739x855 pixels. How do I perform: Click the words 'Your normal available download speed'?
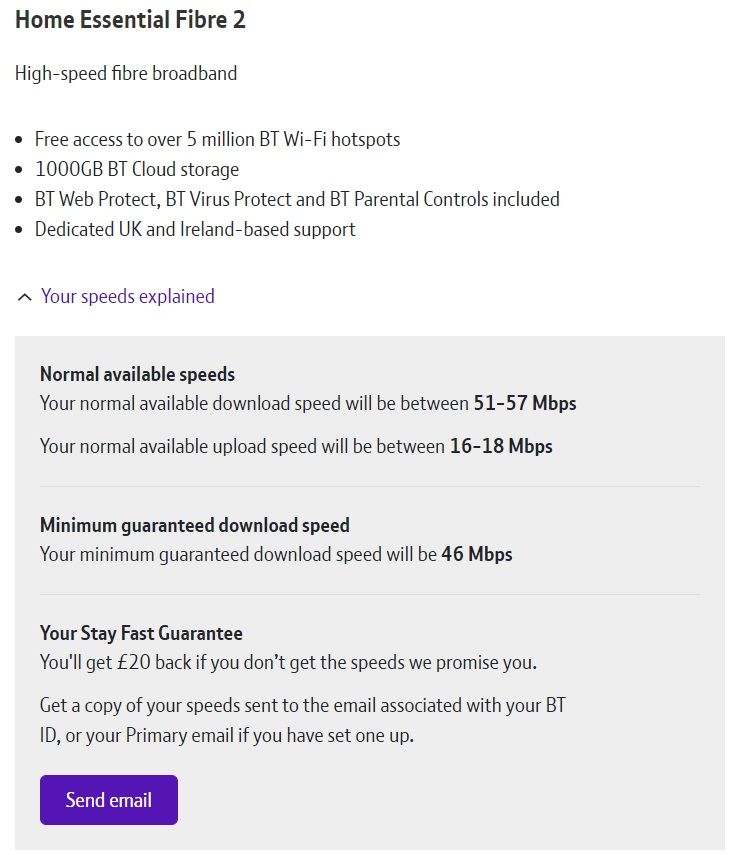(184, 404)
